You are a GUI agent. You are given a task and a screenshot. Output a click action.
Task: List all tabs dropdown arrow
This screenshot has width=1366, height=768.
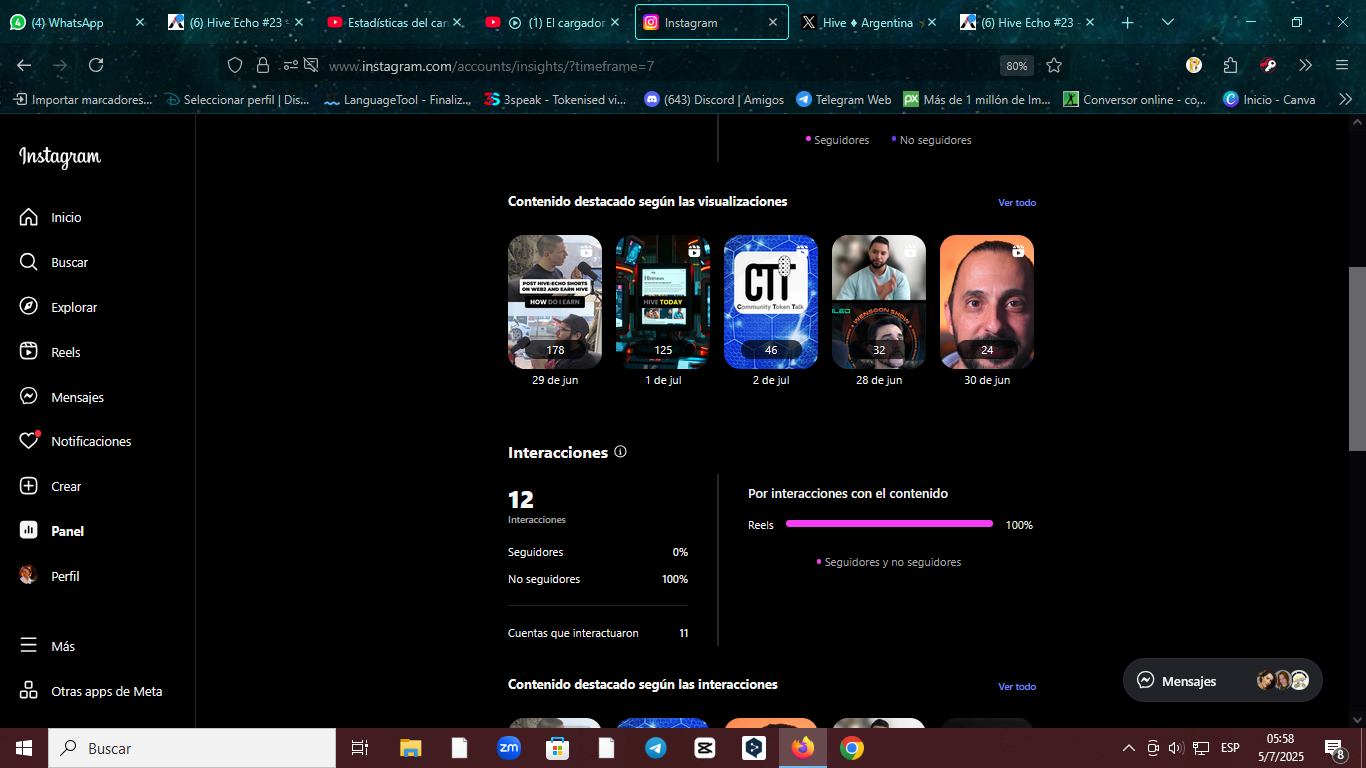pyautogui.click(x=1168, y=22)
